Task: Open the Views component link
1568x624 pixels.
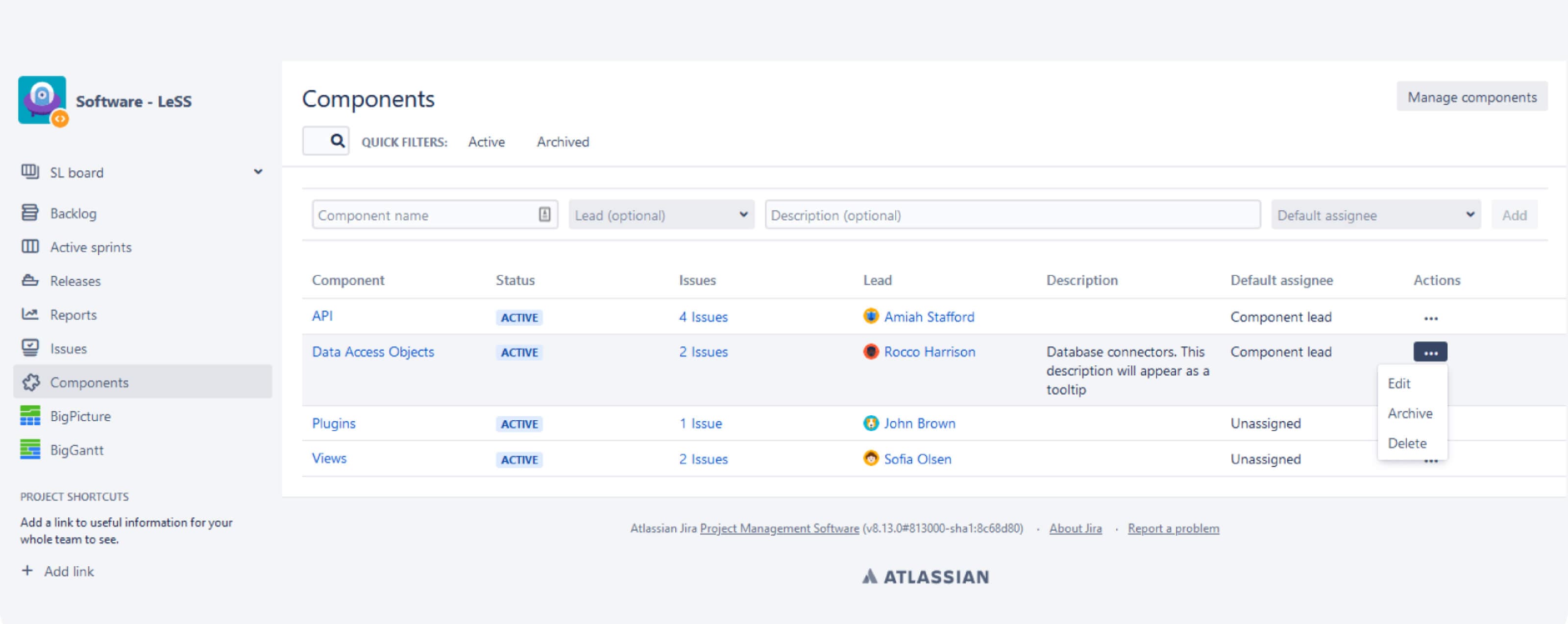Action: pyautogui.click(x=329, y=458)
